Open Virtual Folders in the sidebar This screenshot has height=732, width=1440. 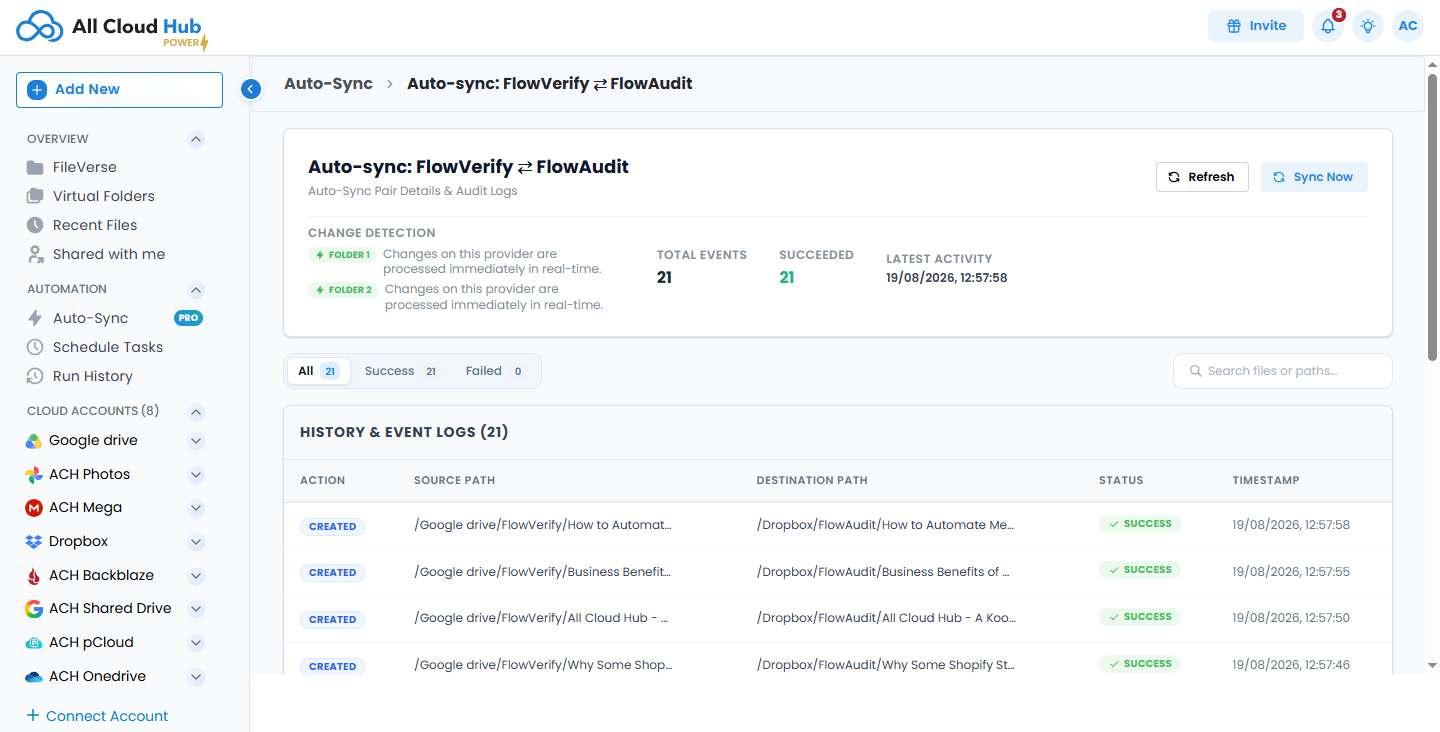tap(104, 196)
